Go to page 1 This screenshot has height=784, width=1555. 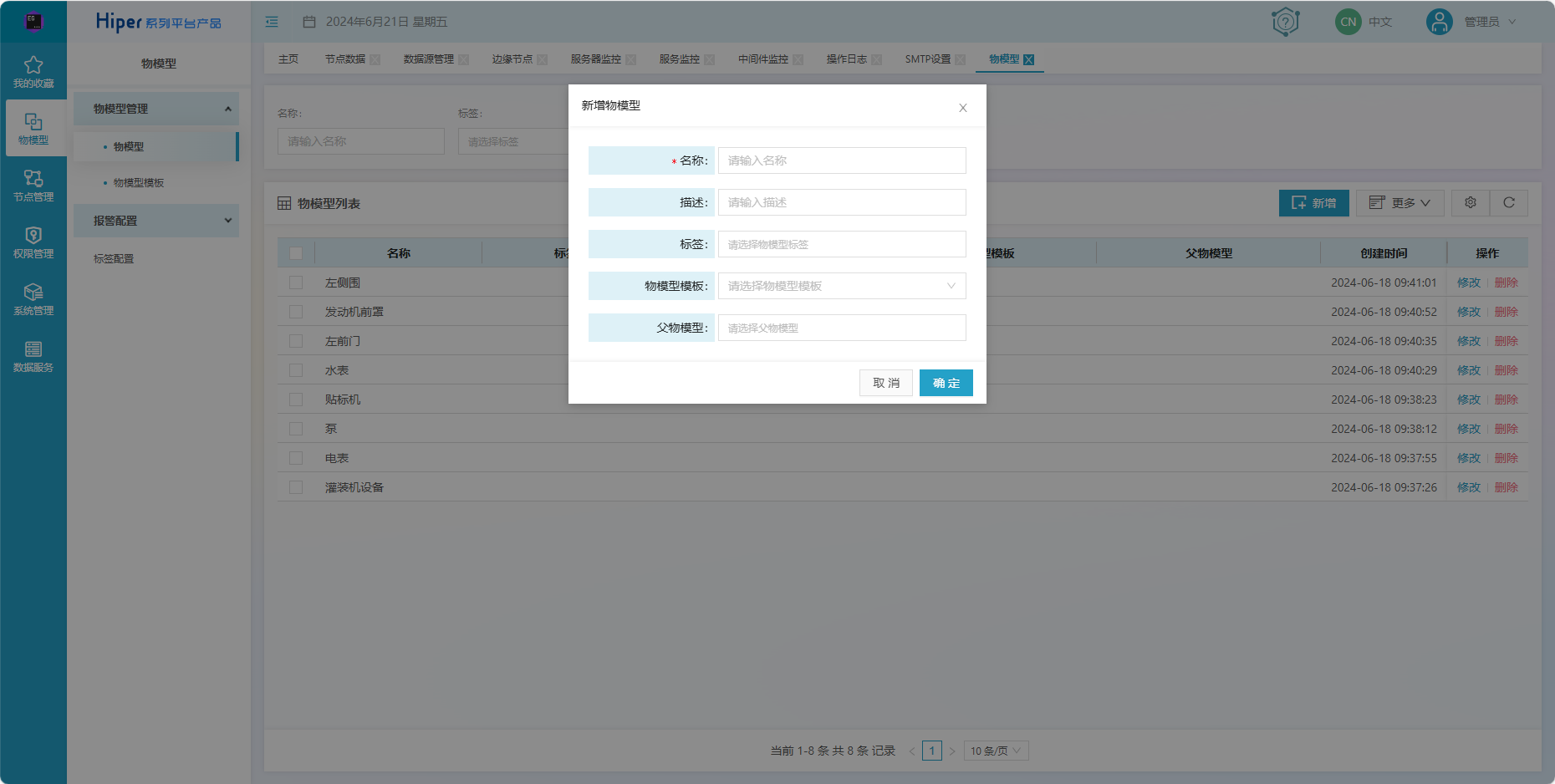pyautogui.click(x=932, y=751)
